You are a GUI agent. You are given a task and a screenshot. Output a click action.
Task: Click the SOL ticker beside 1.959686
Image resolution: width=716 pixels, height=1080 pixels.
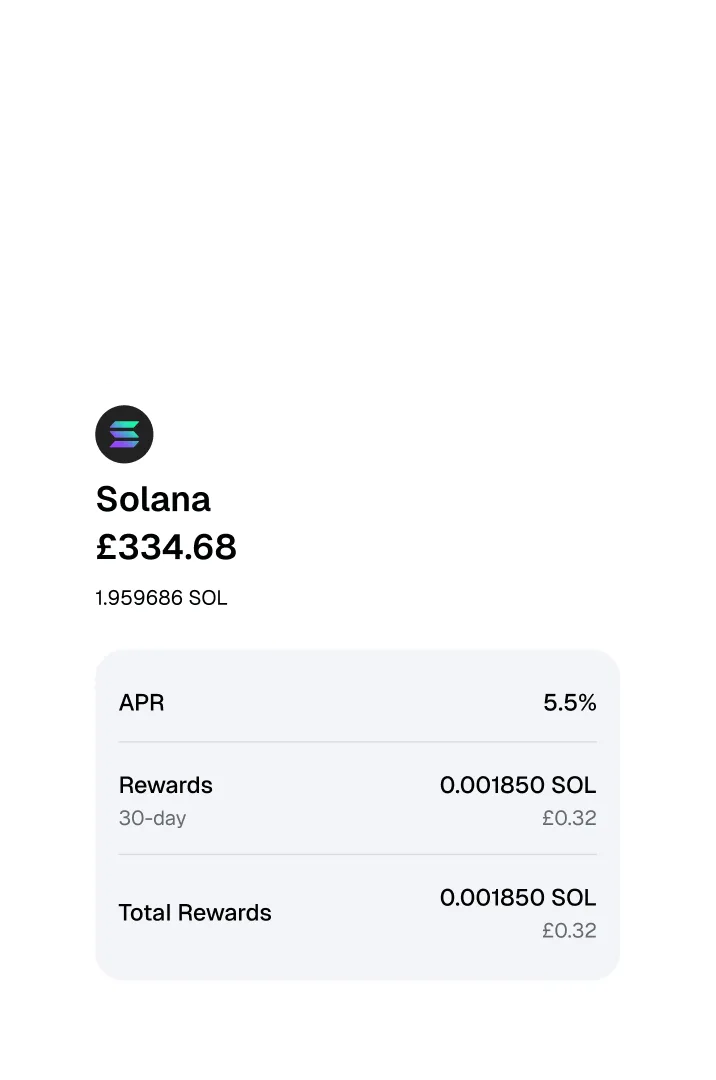pyautogui.click(x=208, y=598)
